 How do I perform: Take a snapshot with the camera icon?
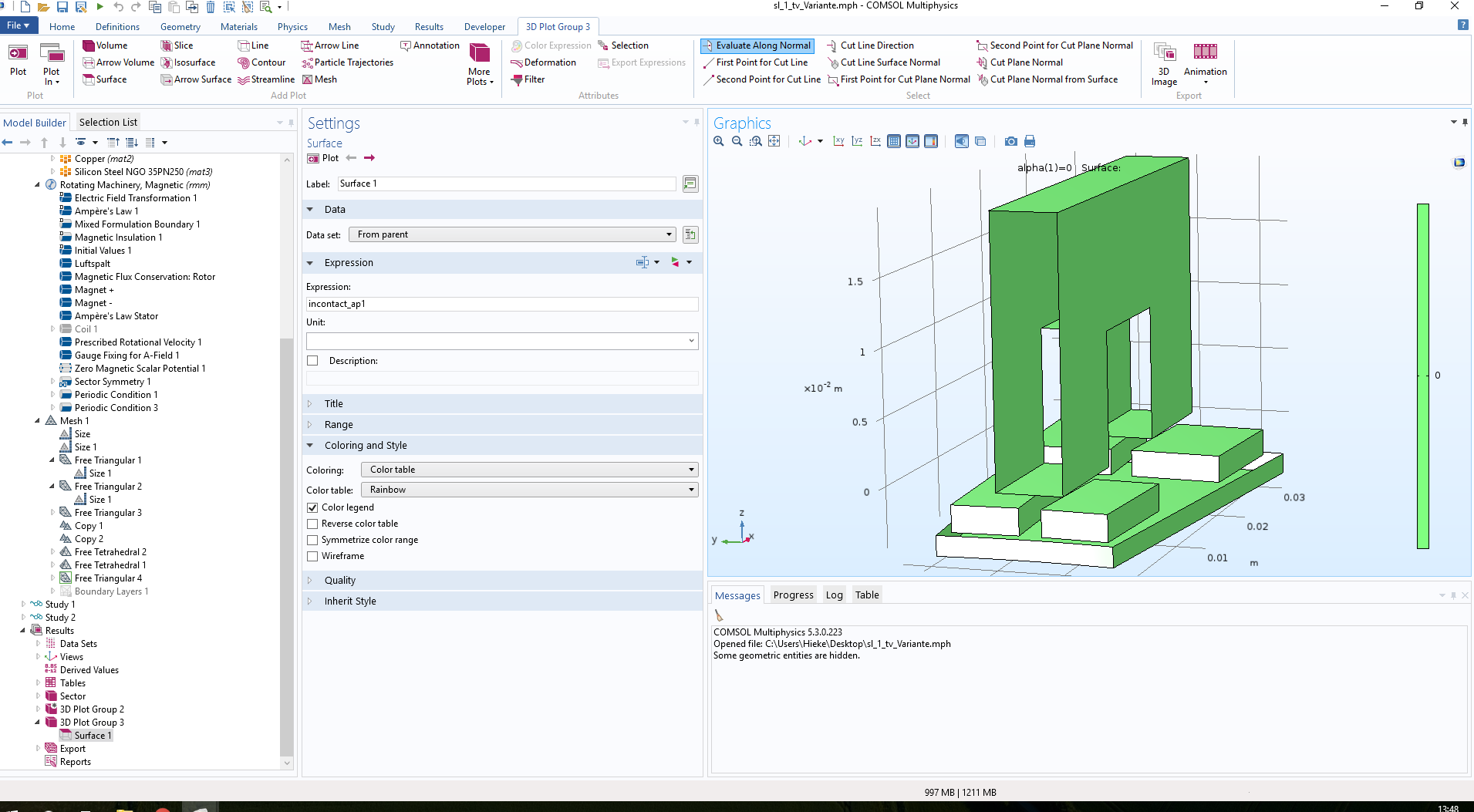click(1010, 141)
